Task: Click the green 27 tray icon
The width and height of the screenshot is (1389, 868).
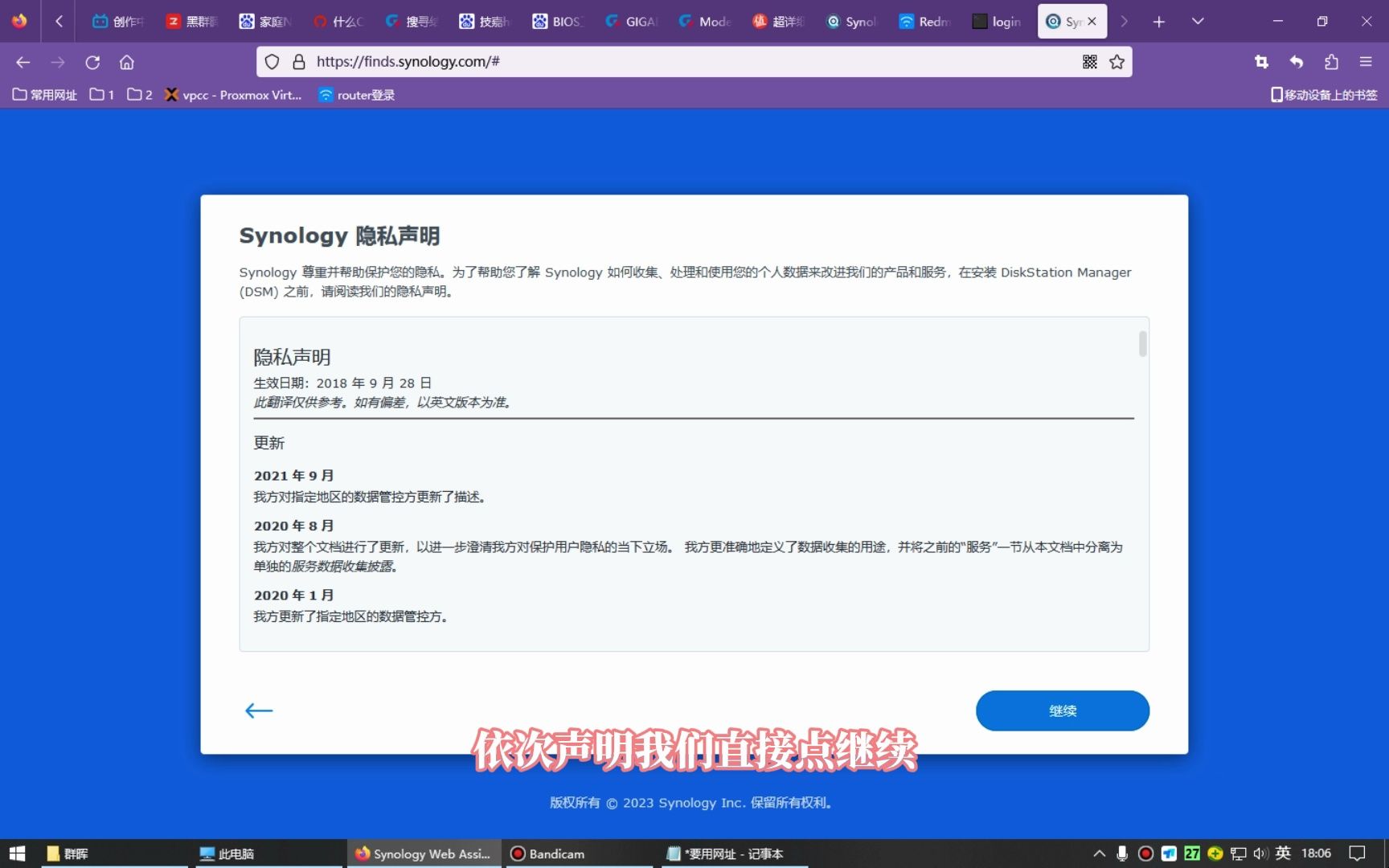Action: [1192, 854]
